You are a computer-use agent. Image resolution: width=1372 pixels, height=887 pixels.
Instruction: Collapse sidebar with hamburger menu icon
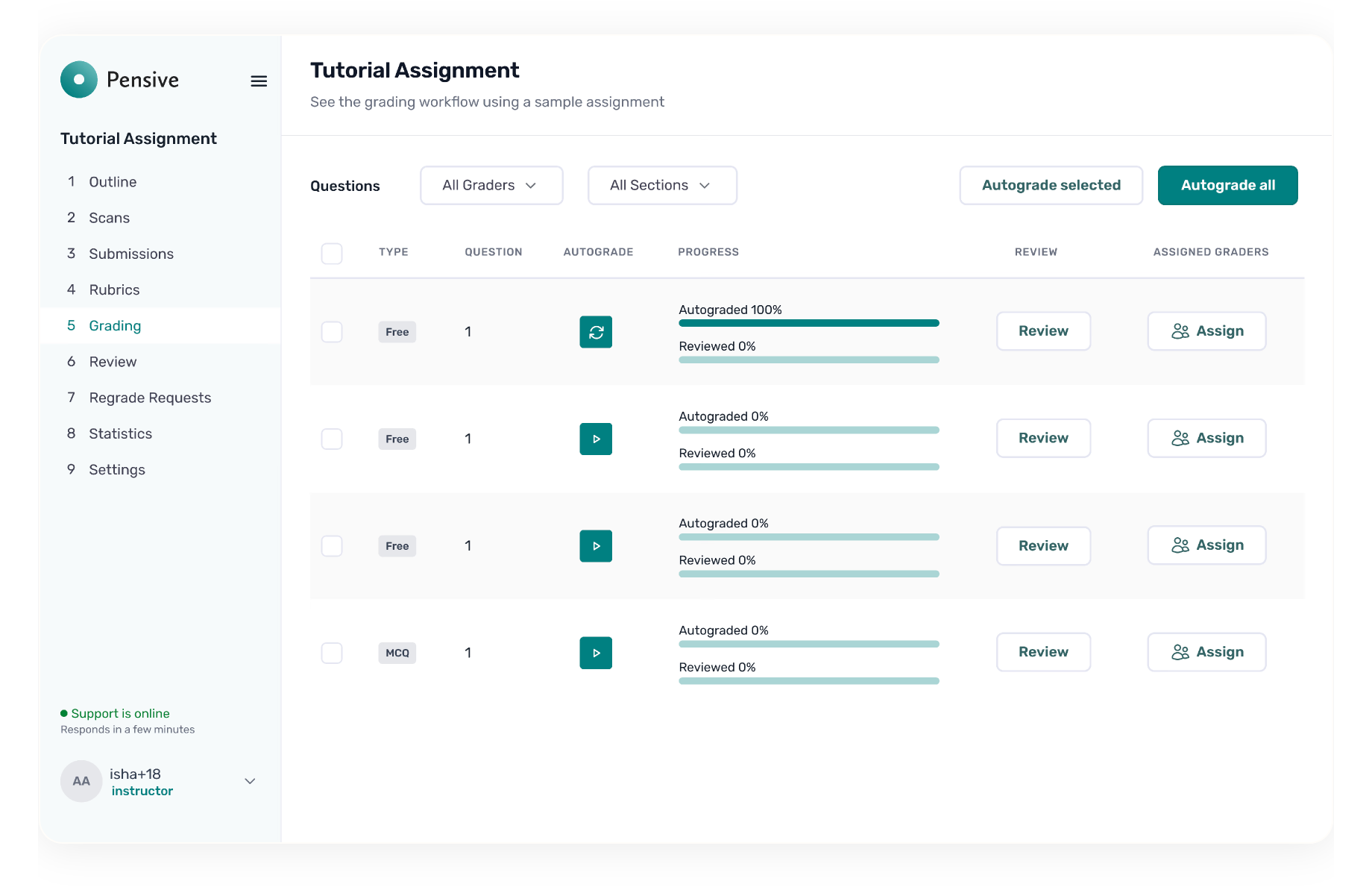[259, 81]
